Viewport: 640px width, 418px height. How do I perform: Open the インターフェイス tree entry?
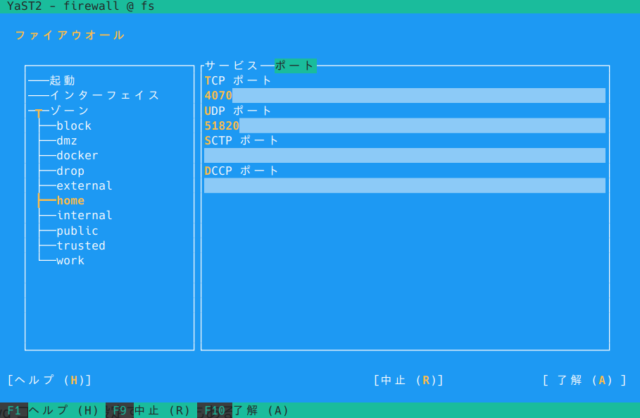coord(104,96)
